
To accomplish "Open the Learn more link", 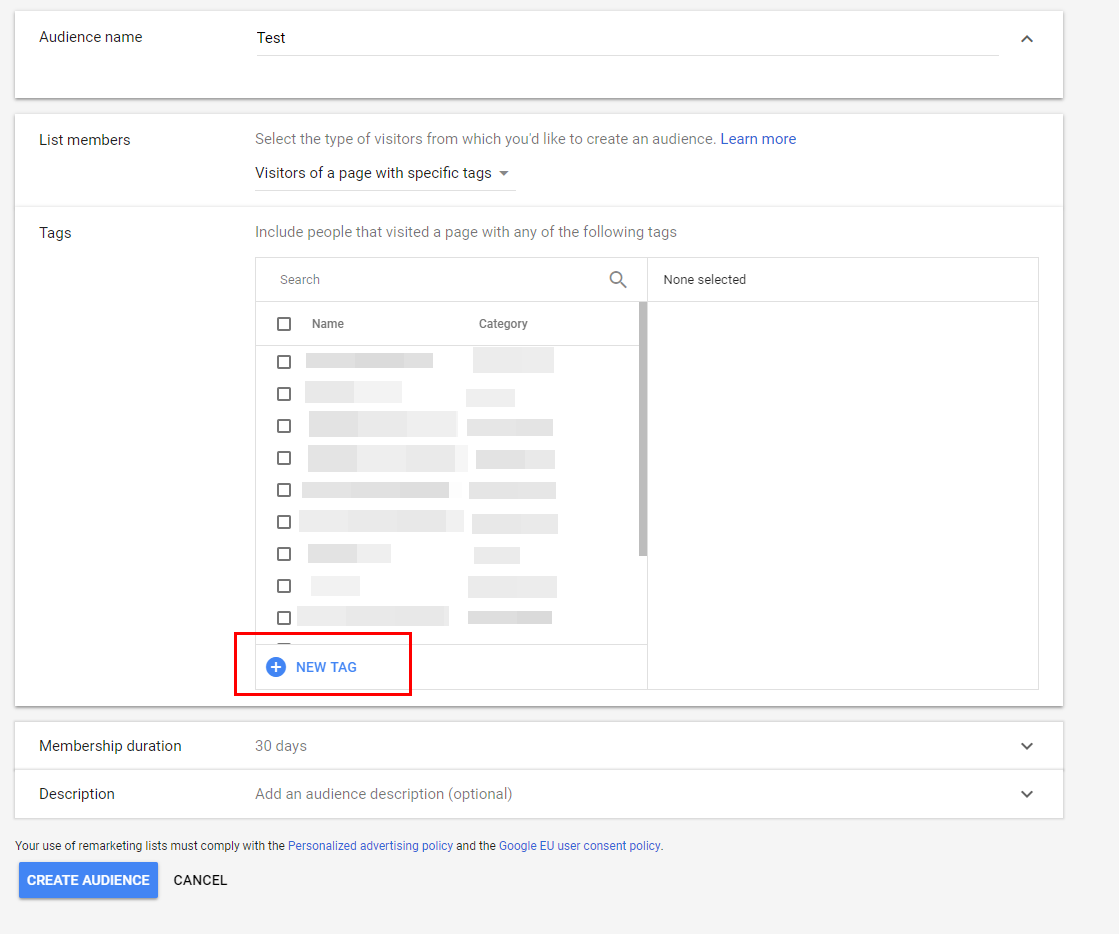I will tap(758, 139).
